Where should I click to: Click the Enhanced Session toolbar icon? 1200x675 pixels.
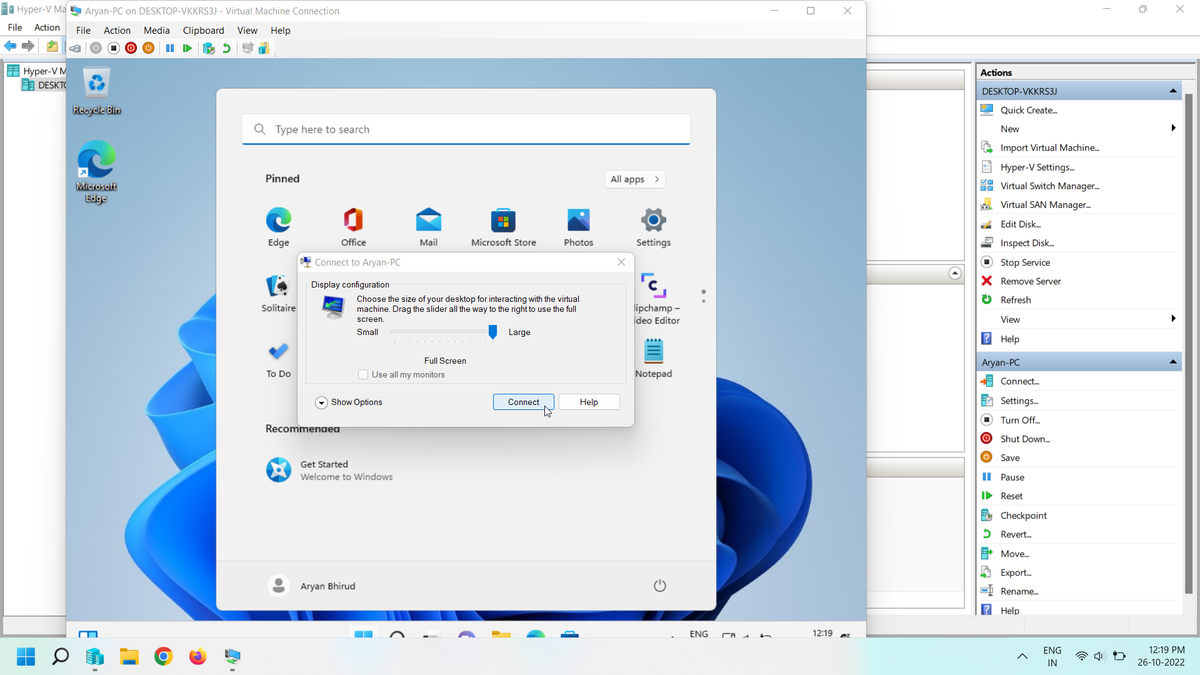point(247,48)
